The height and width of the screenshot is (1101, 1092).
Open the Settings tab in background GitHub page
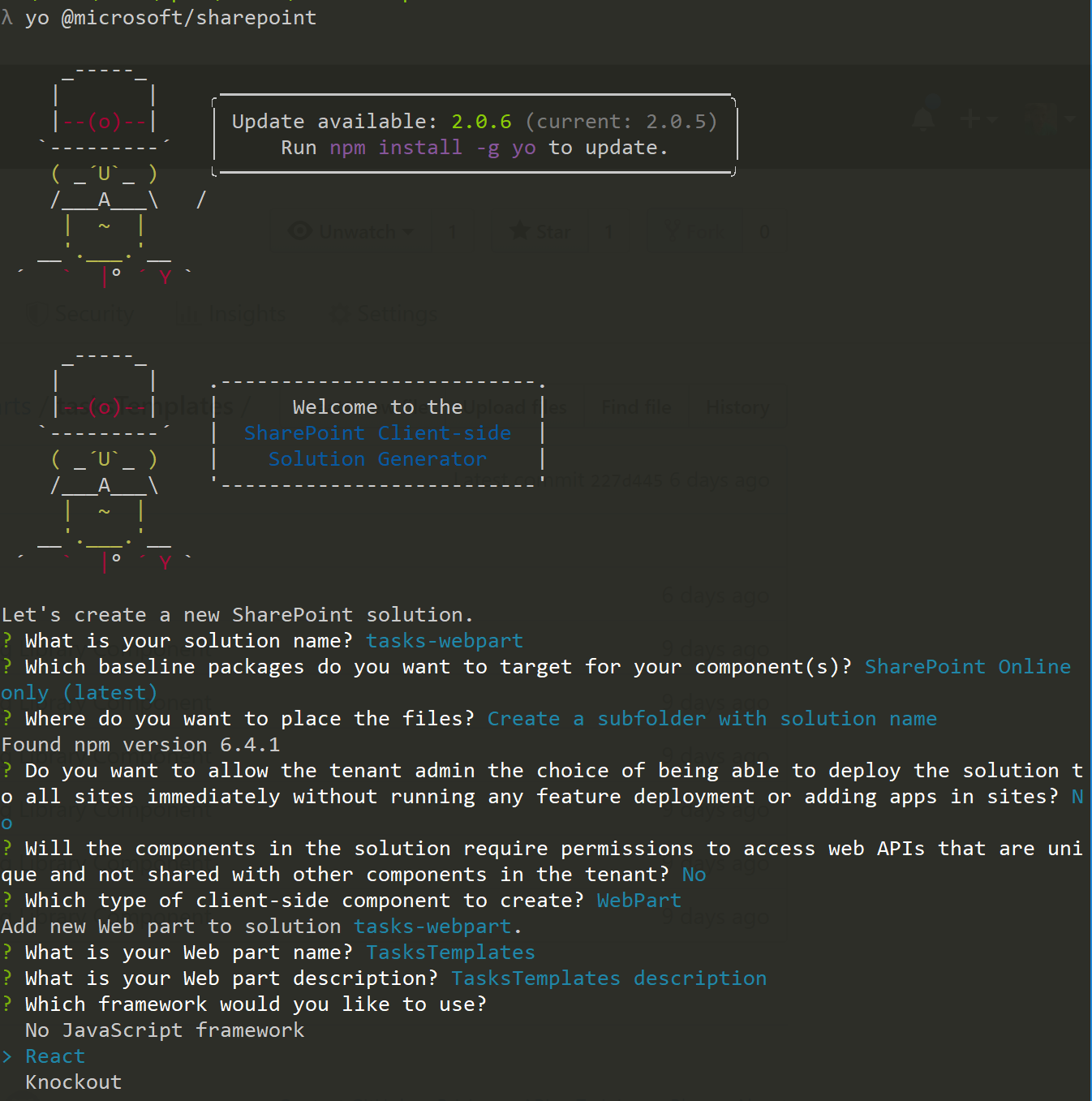(x=385, y=314)
